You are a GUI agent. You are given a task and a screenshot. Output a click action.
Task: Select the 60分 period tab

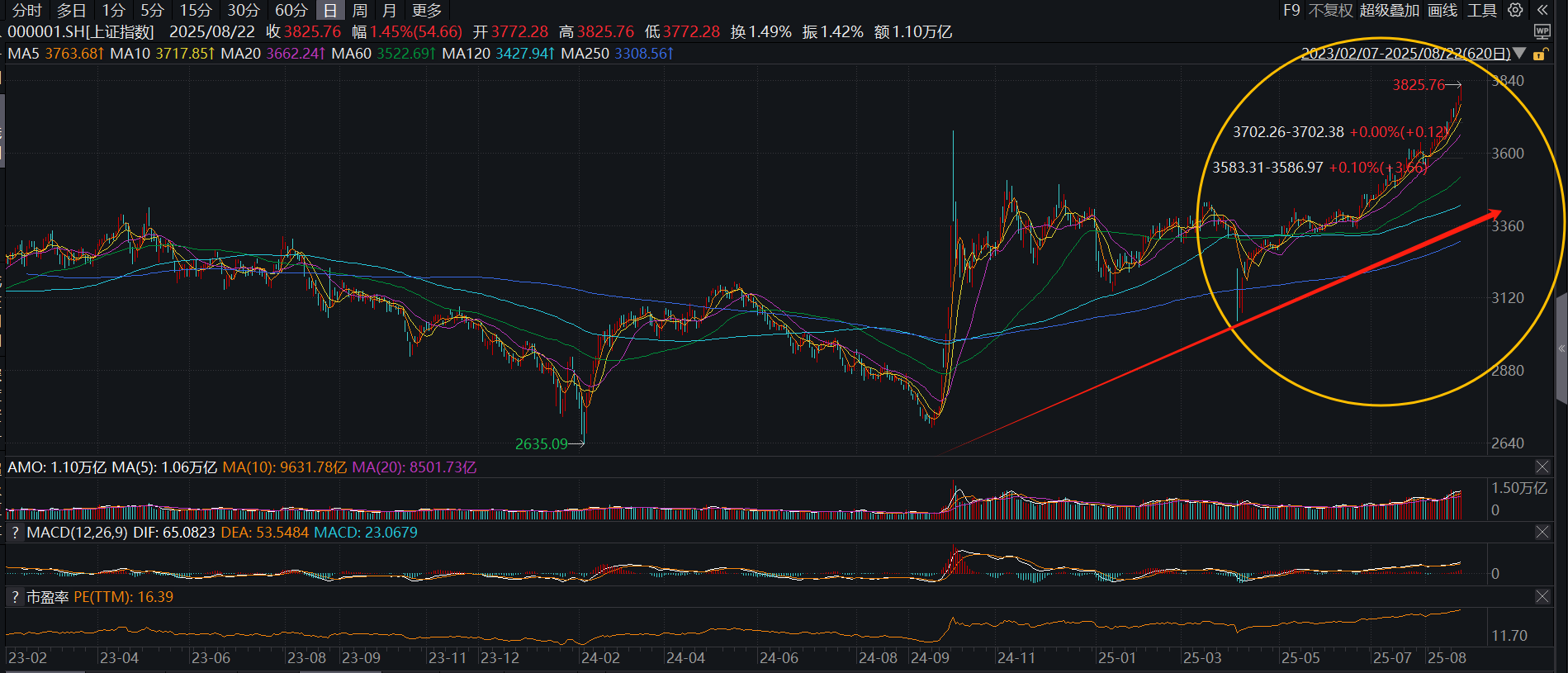(x=291, y=10)
